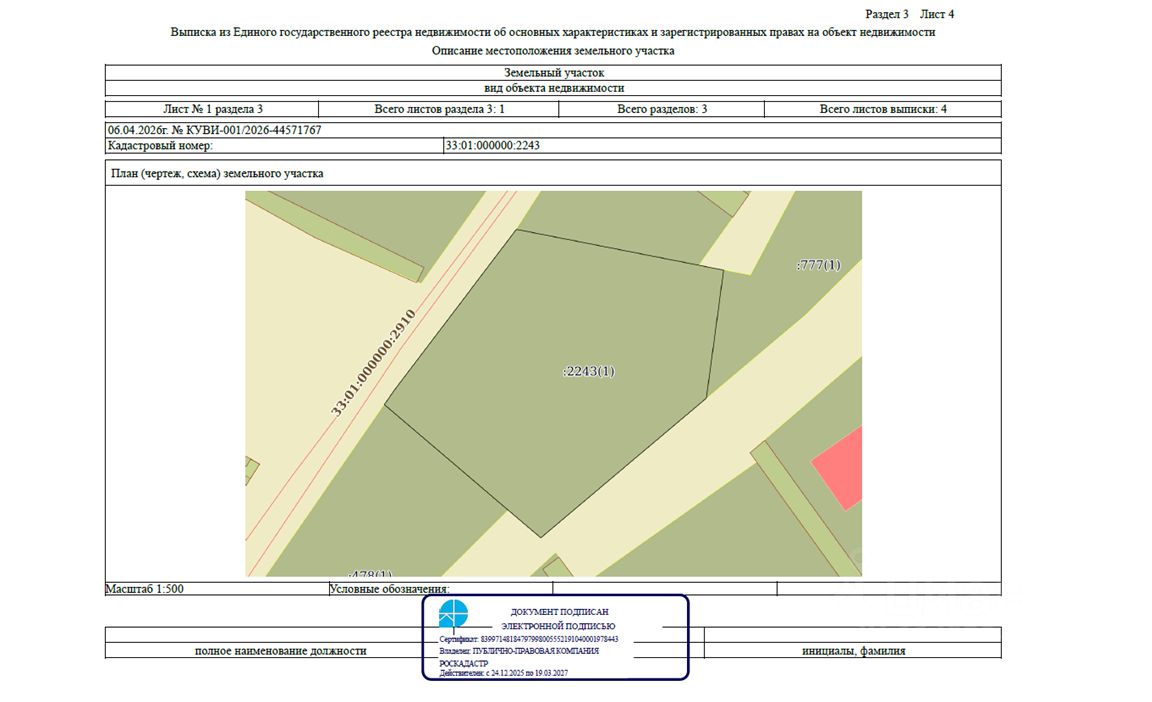This screenshot has width=1152, height=702.
Task: Click 'План (чертеж, схема) земельного участка' heading
Action: (217, 173)
